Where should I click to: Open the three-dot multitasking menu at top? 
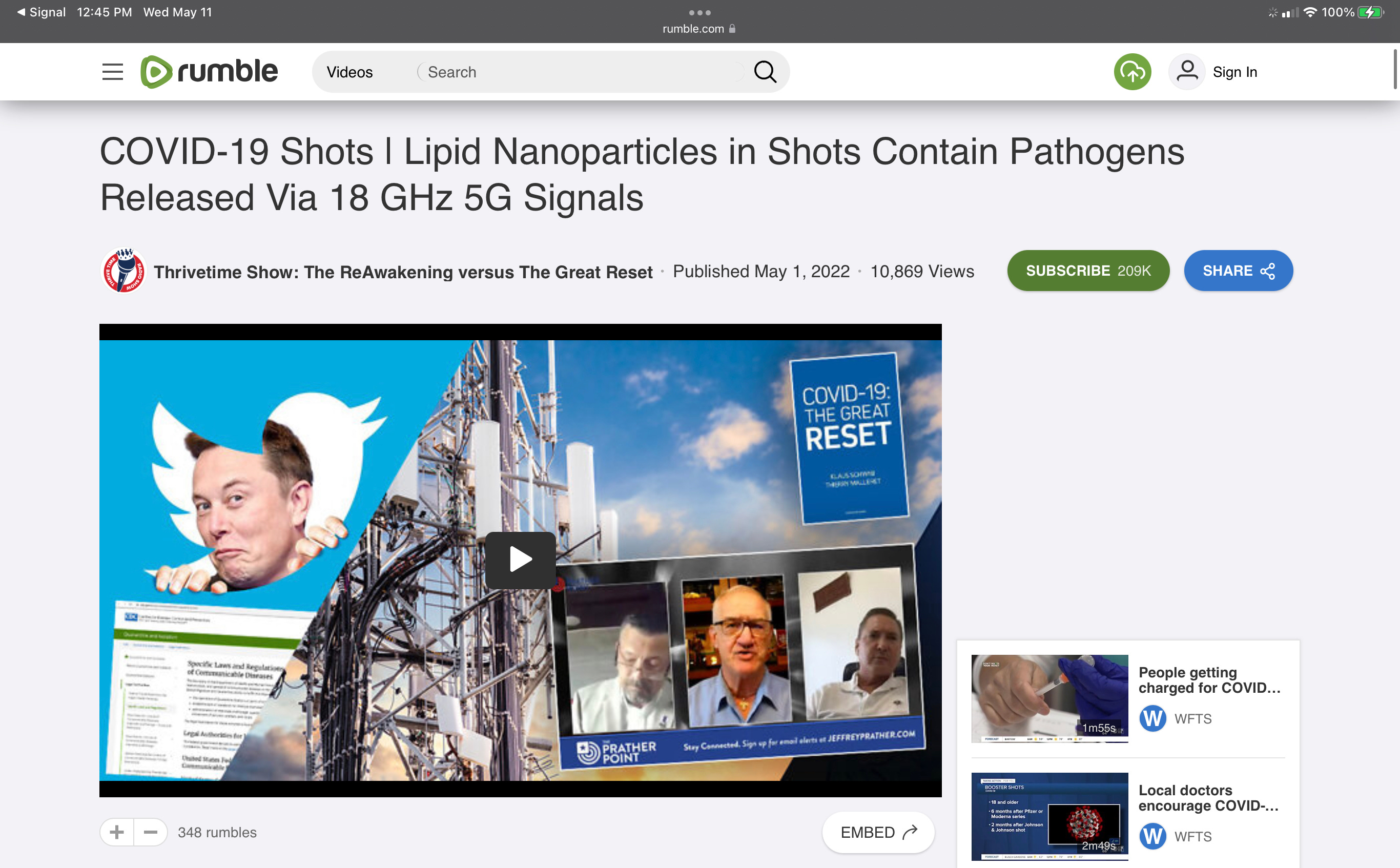699,13
